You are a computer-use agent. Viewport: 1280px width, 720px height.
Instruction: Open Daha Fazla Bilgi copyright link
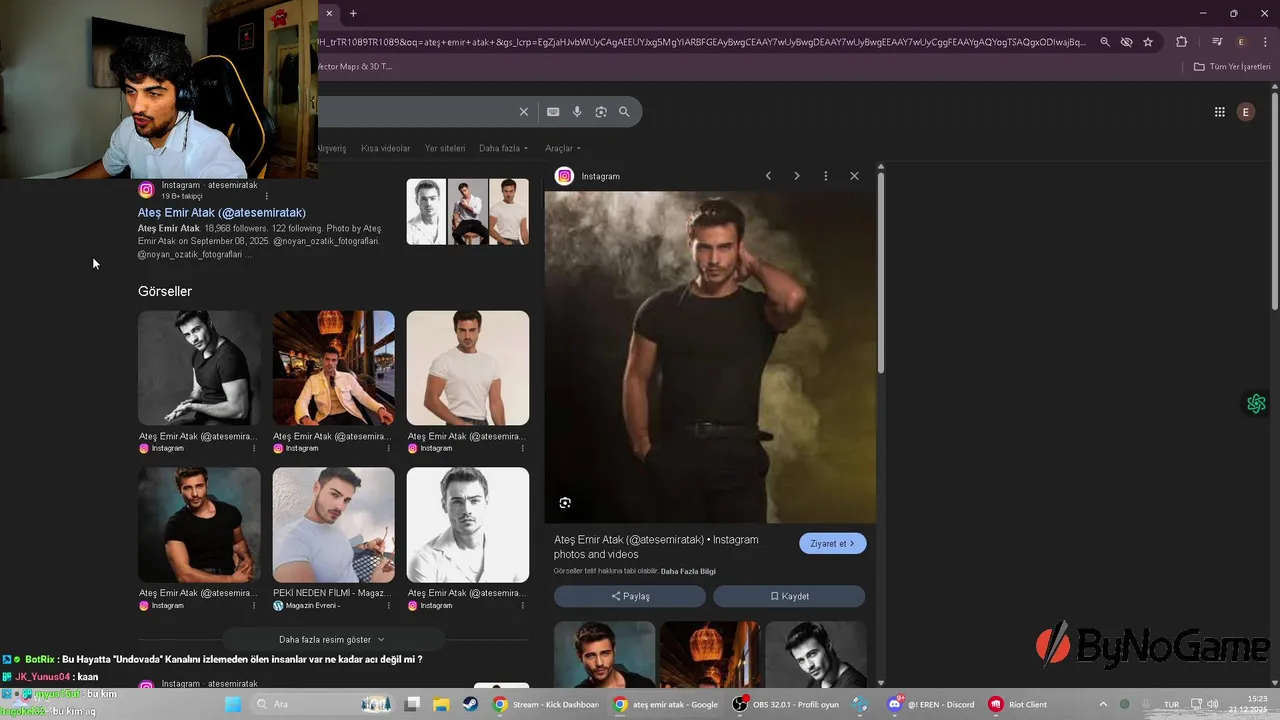click(688, 572)
